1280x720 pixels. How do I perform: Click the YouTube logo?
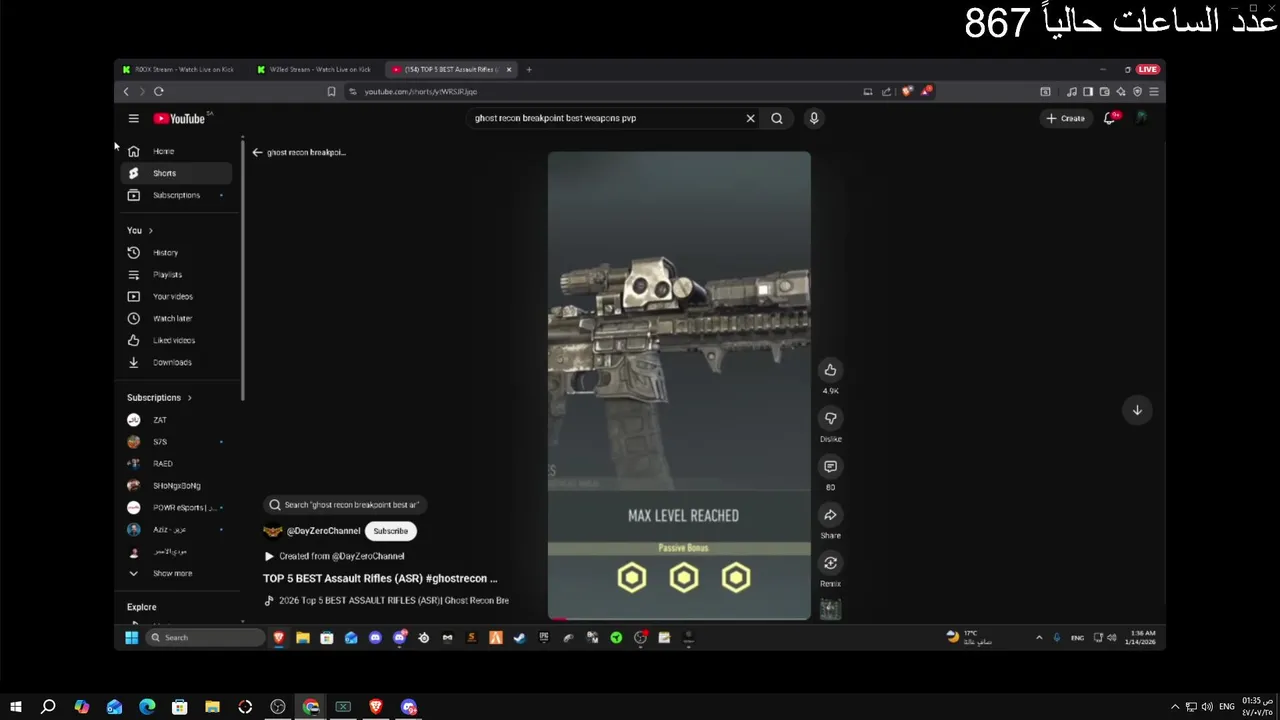coord(180,118)
